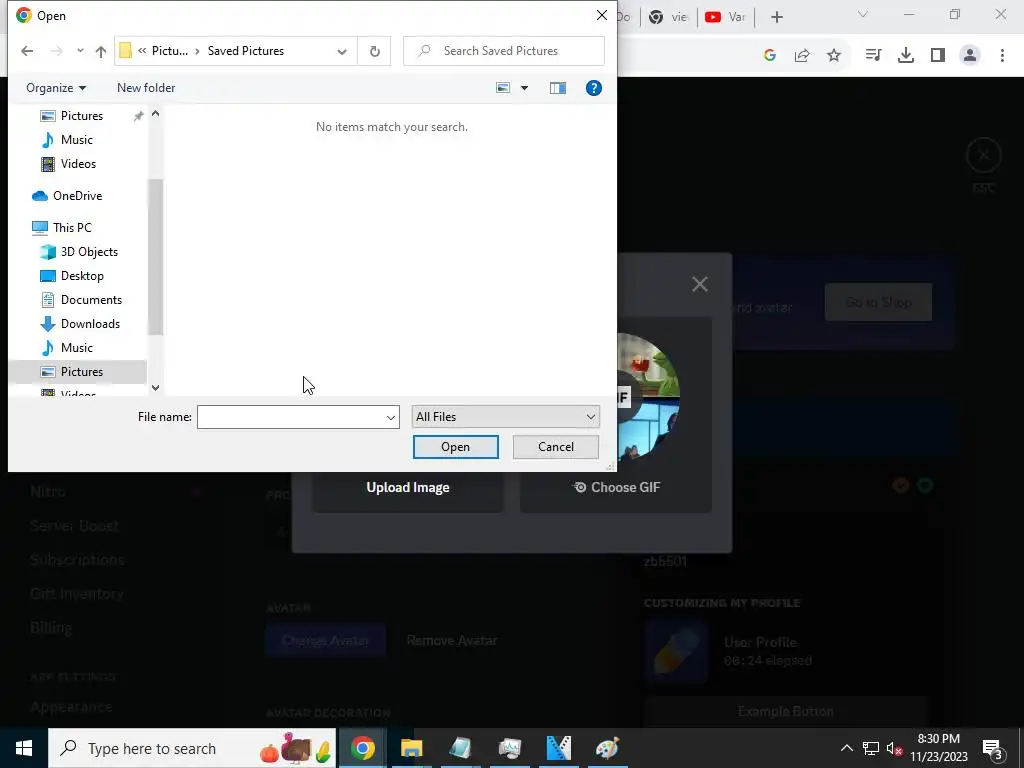Select Music under This PC
Screen dimensions: 1024x768
click(76, 348)
